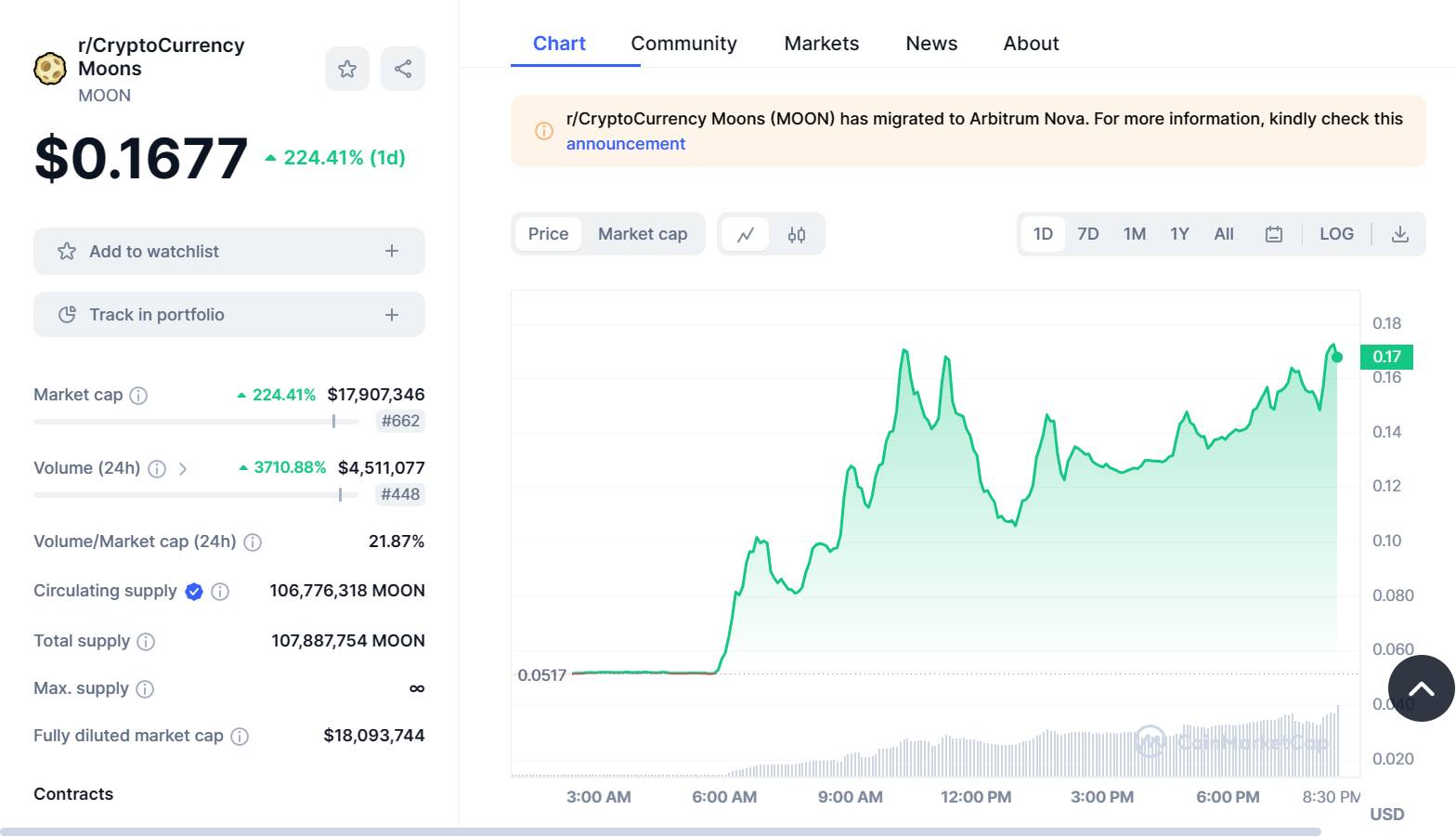Click the 0.17 current price label
The image size is (1456, 836).
tap(1386, 357)
